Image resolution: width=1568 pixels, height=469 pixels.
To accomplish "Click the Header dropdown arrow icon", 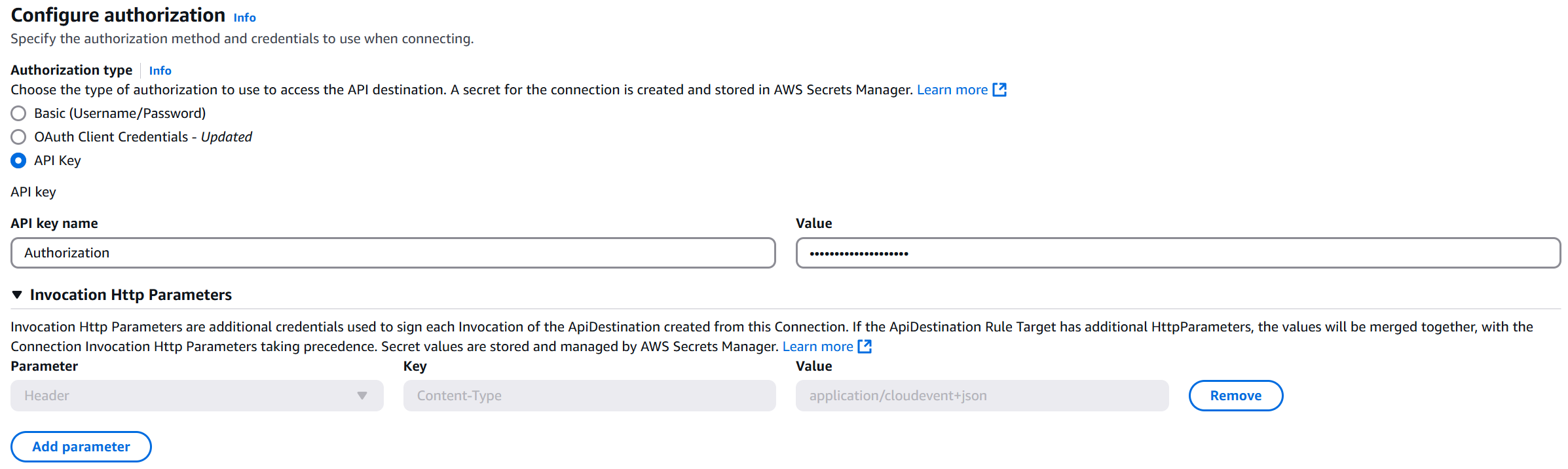I will point(362,396).
